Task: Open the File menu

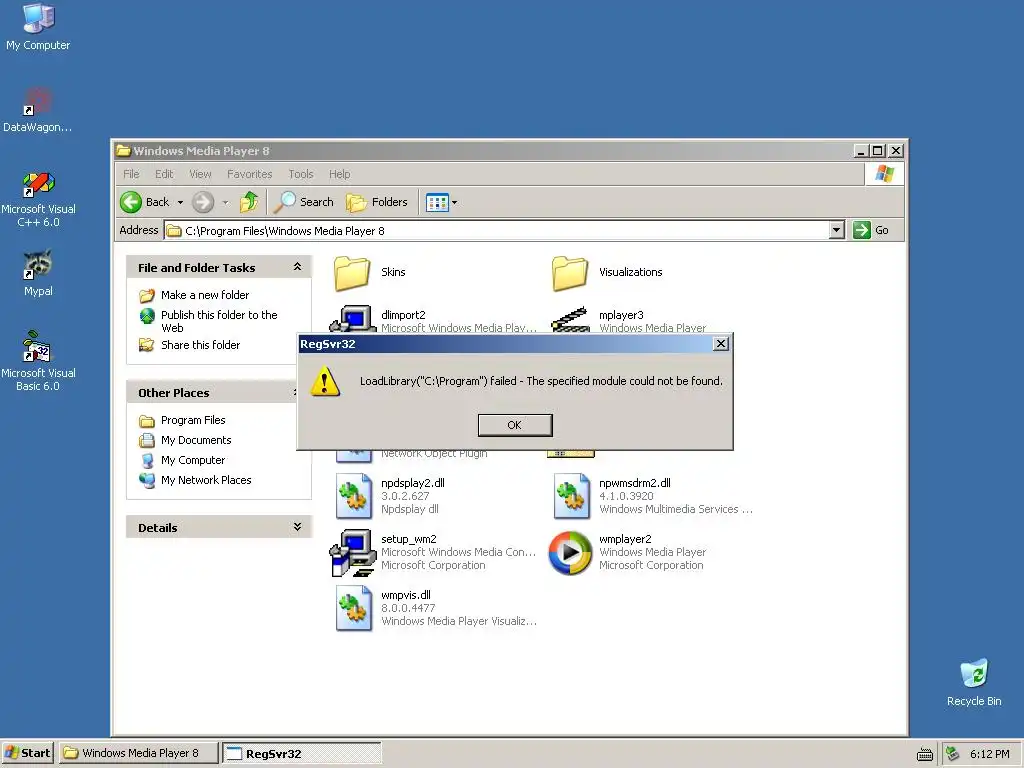Action: point(131,174)
